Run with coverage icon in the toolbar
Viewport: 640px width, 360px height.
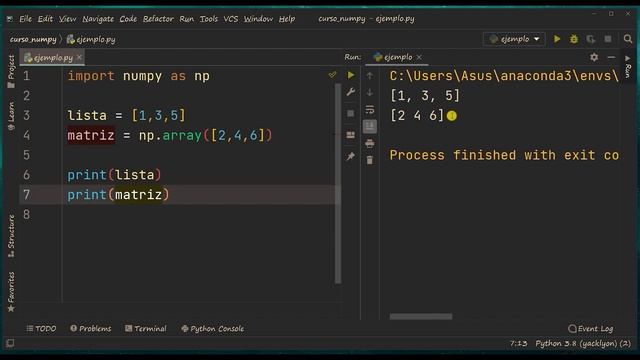click(591, 39)
